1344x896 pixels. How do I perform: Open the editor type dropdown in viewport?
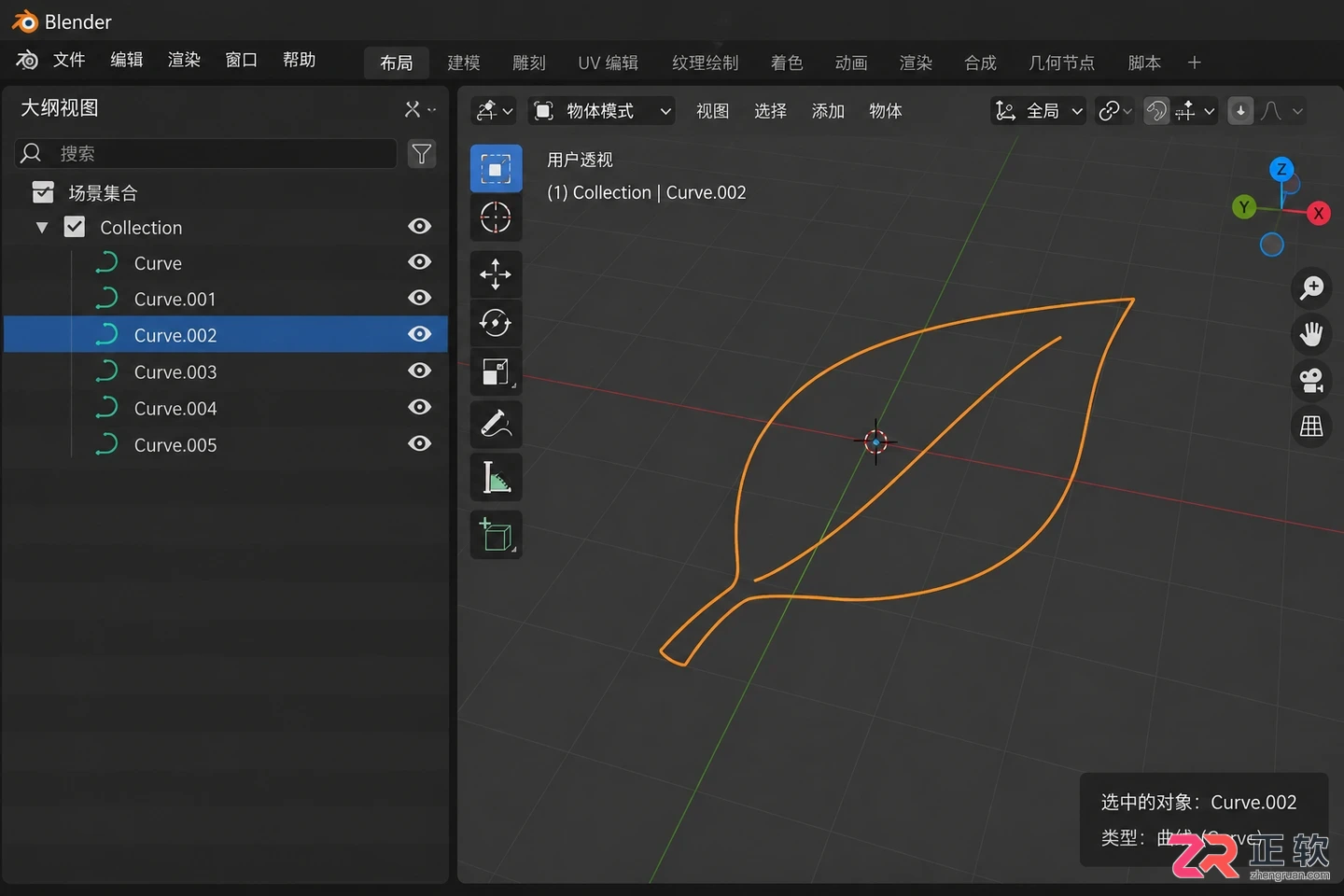[x=495, y=111]
